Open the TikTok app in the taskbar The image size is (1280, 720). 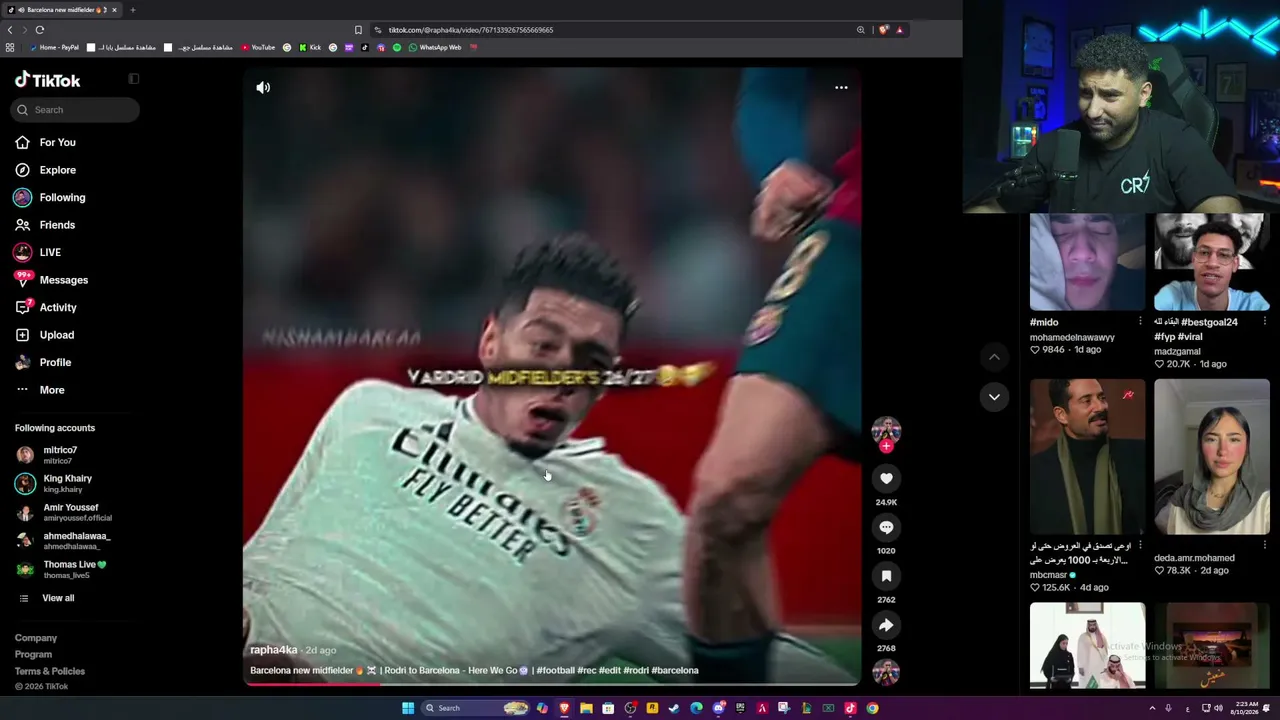[850, 708]
